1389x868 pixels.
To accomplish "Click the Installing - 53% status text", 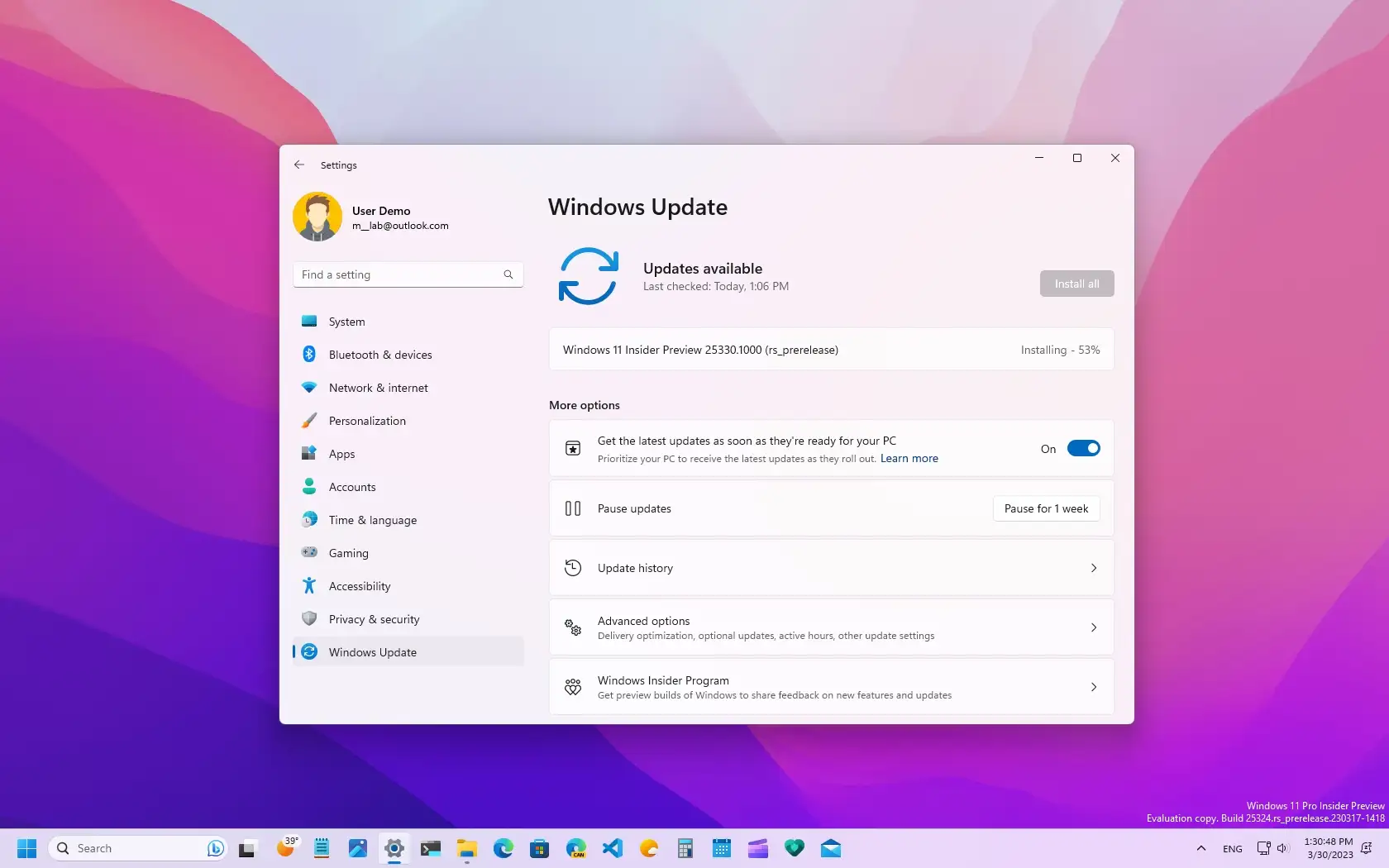I will (x=1060, y=351).
